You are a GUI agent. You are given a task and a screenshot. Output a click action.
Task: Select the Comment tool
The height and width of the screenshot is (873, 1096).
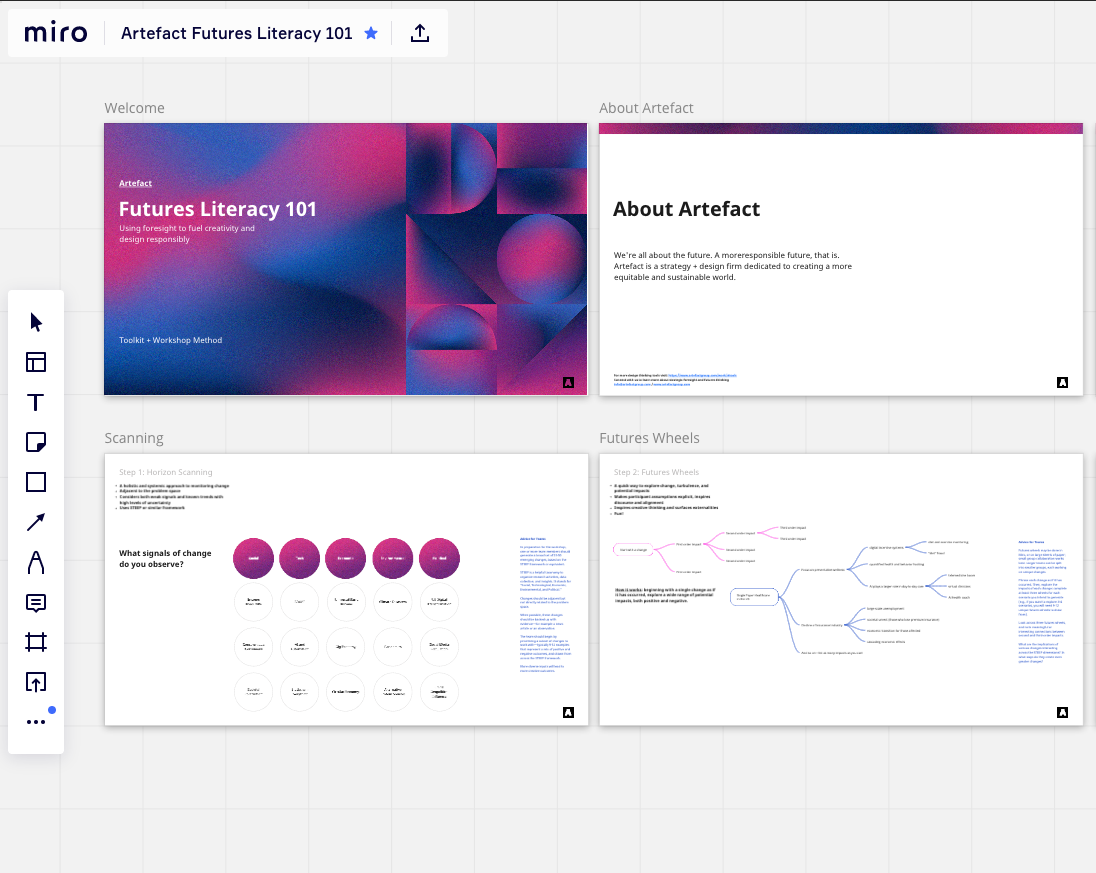36,603
